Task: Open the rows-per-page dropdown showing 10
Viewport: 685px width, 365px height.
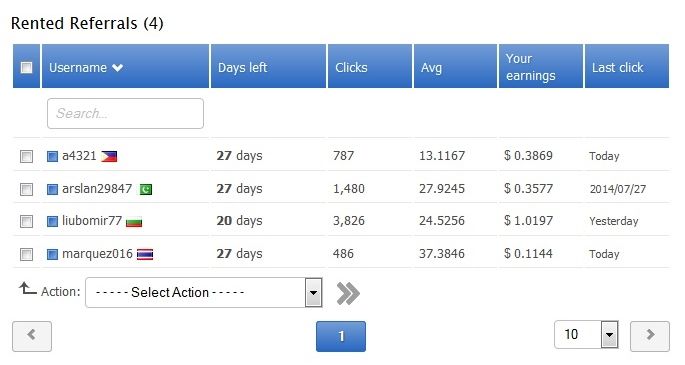Action: (586, 335)
